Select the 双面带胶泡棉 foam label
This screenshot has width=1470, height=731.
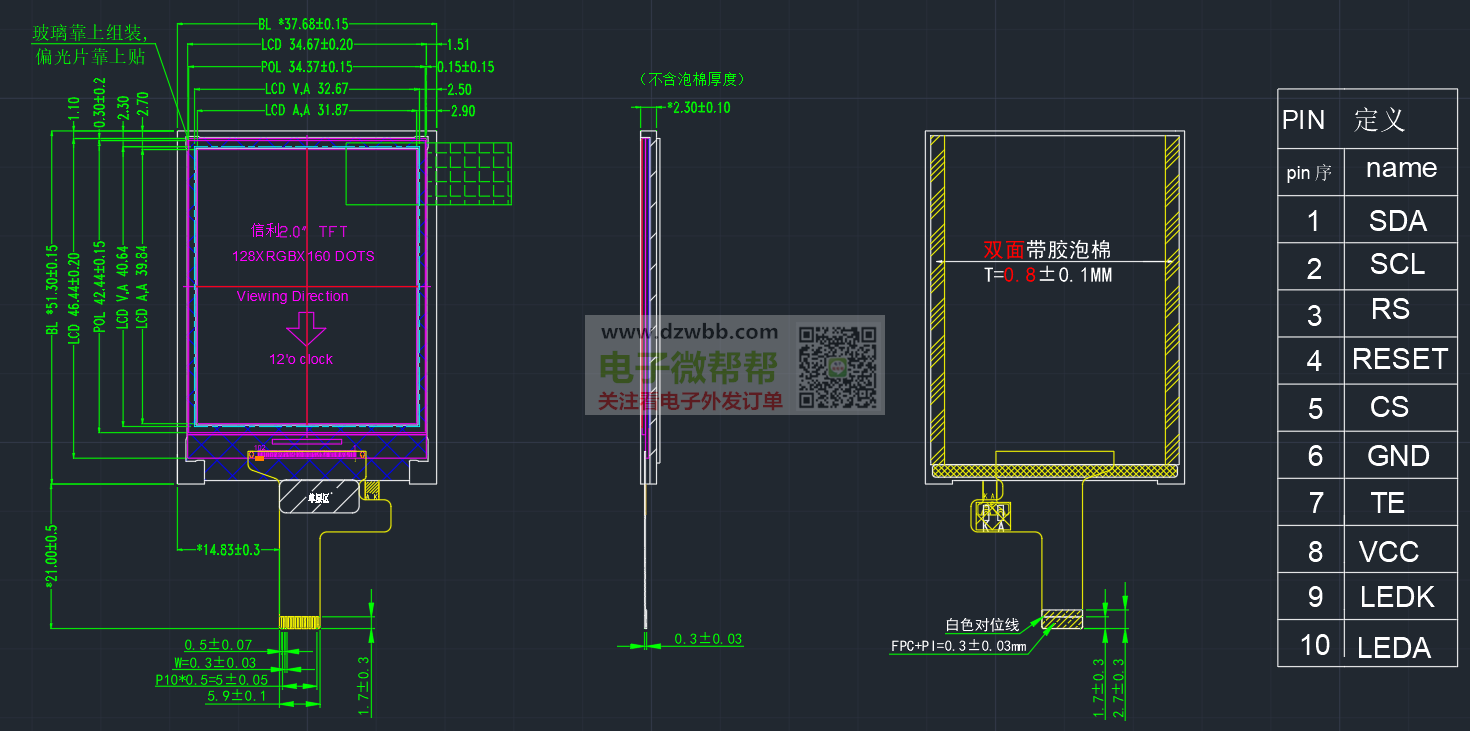pos(1047,250)
